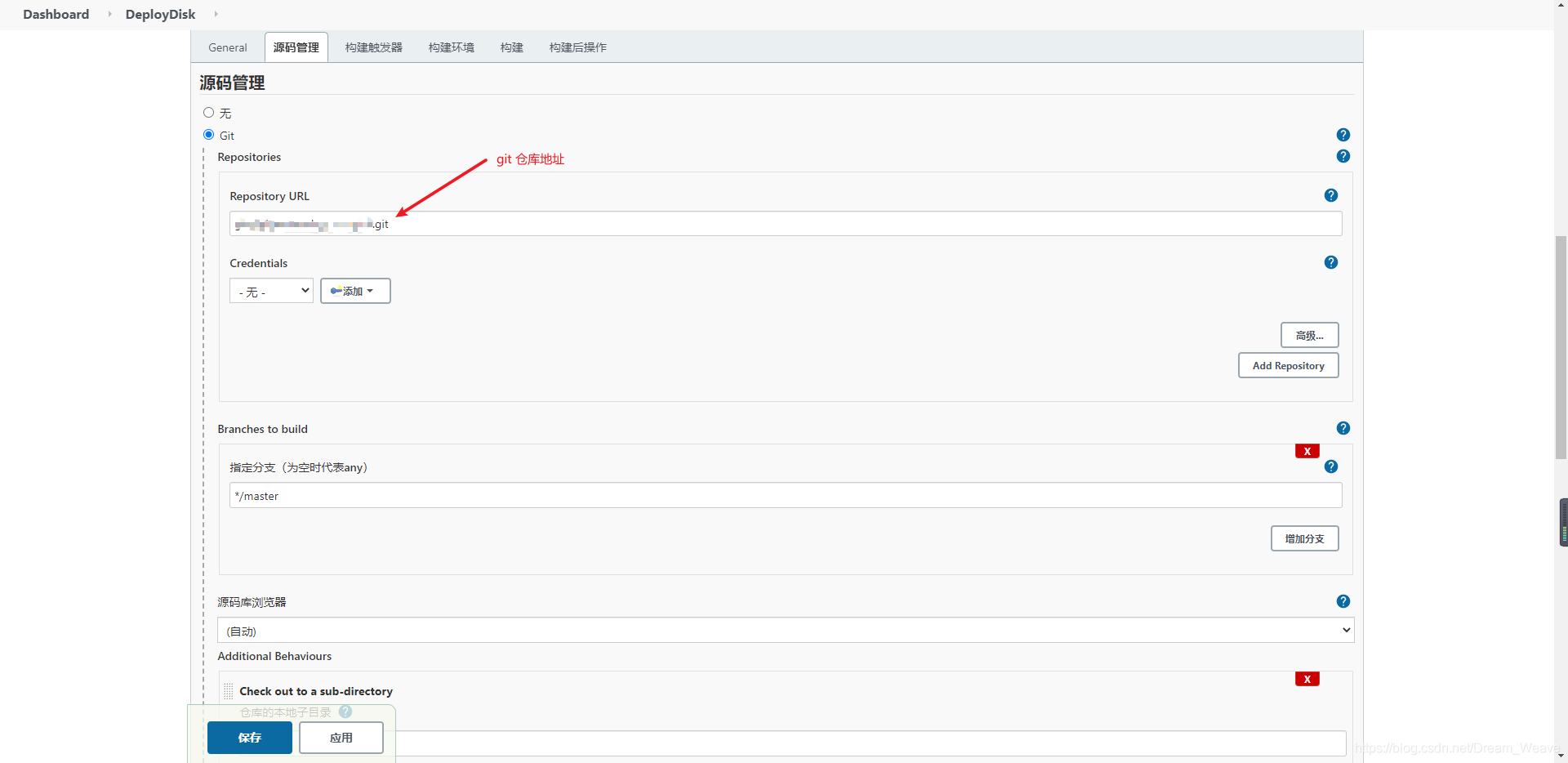The image size is (1568, 763).
Task: Show help for Credentials field
Action: click(1331, 262)
